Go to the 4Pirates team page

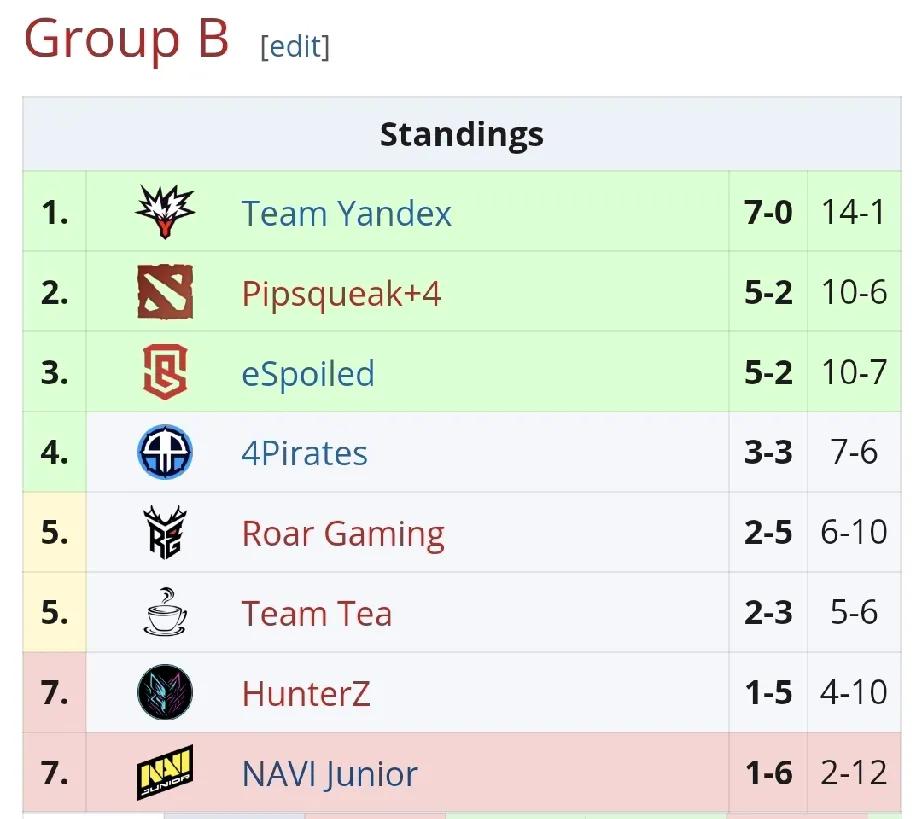[x=304, y=454]
